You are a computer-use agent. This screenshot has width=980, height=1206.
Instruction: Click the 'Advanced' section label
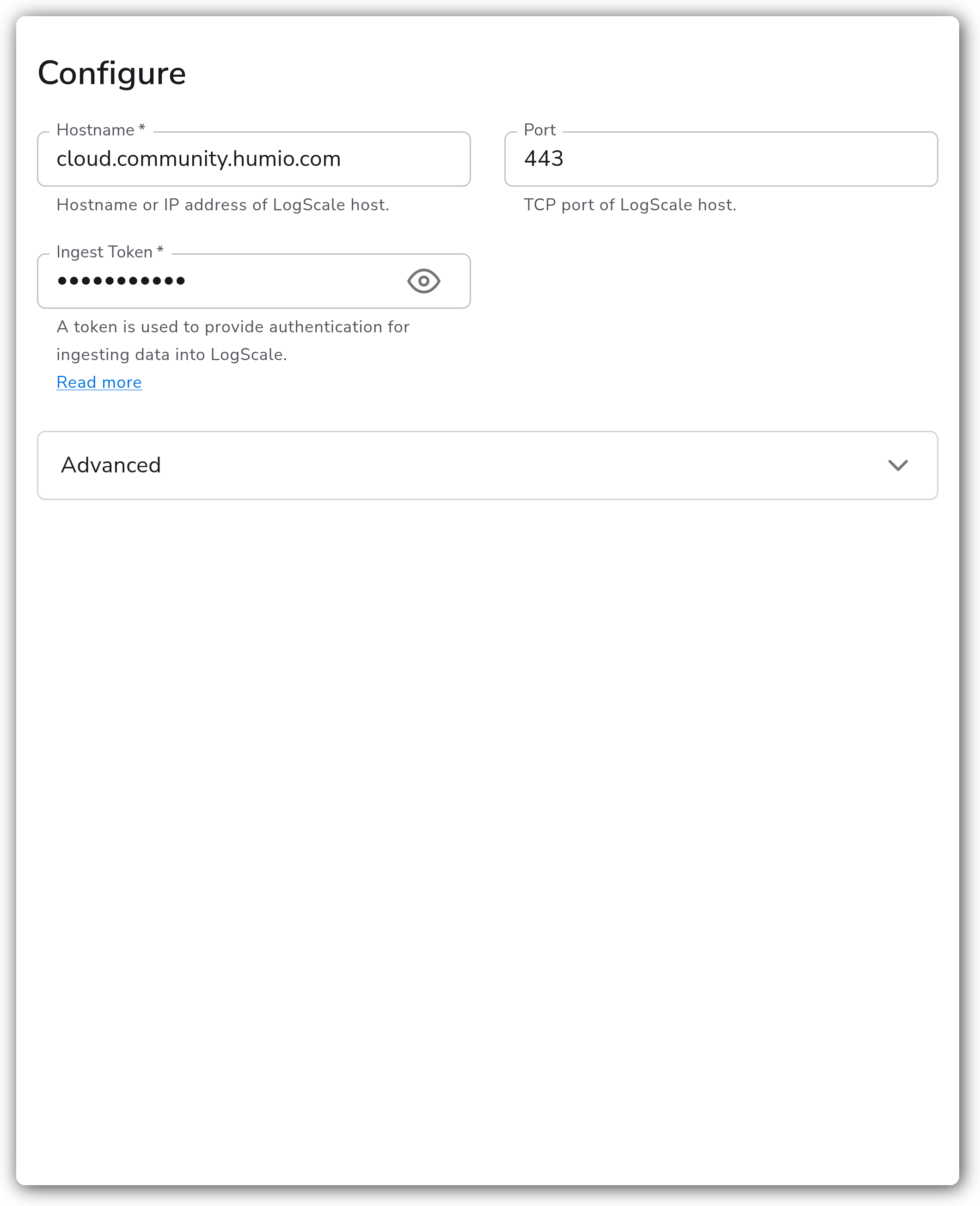point(110,465)
